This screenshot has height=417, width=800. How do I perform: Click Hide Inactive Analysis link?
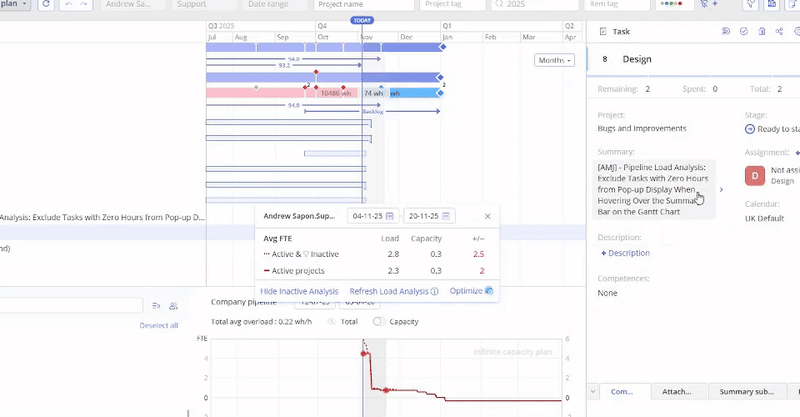pos(300,291)
